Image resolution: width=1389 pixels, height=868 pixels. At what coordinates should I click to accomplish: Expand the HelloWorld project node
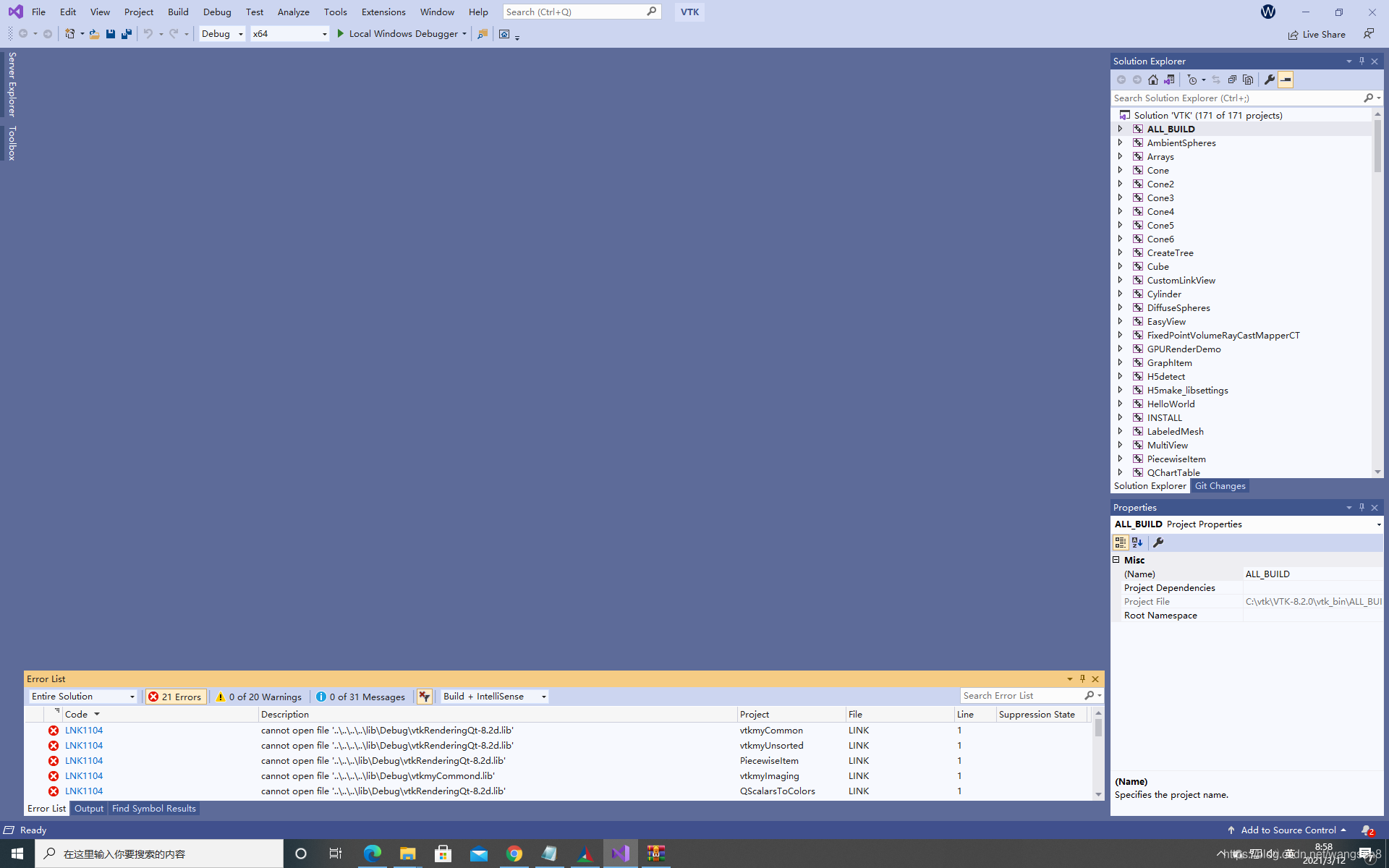pos(1121,404)
